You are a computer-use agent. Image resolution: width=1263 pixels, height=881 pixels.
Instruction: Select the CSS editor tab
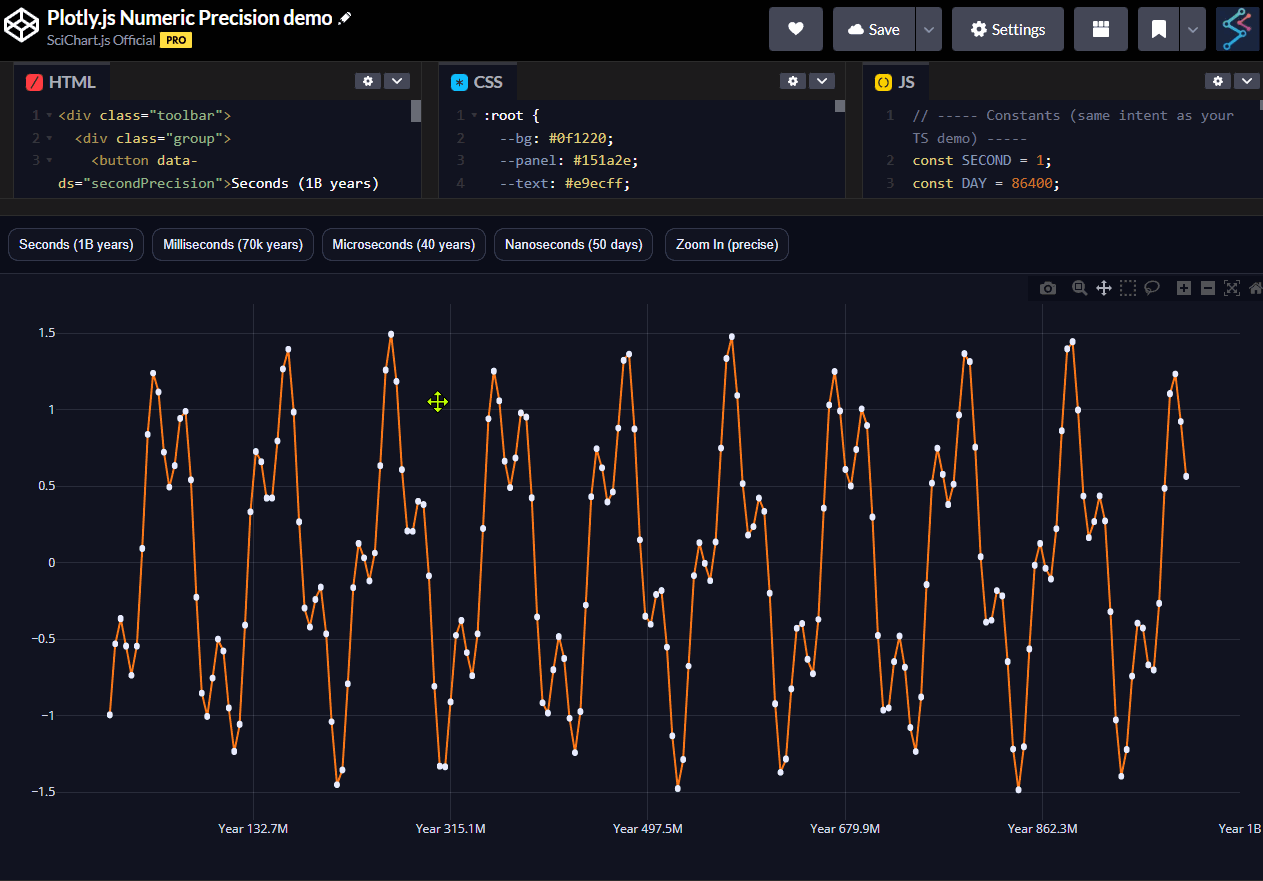(477, 82)
